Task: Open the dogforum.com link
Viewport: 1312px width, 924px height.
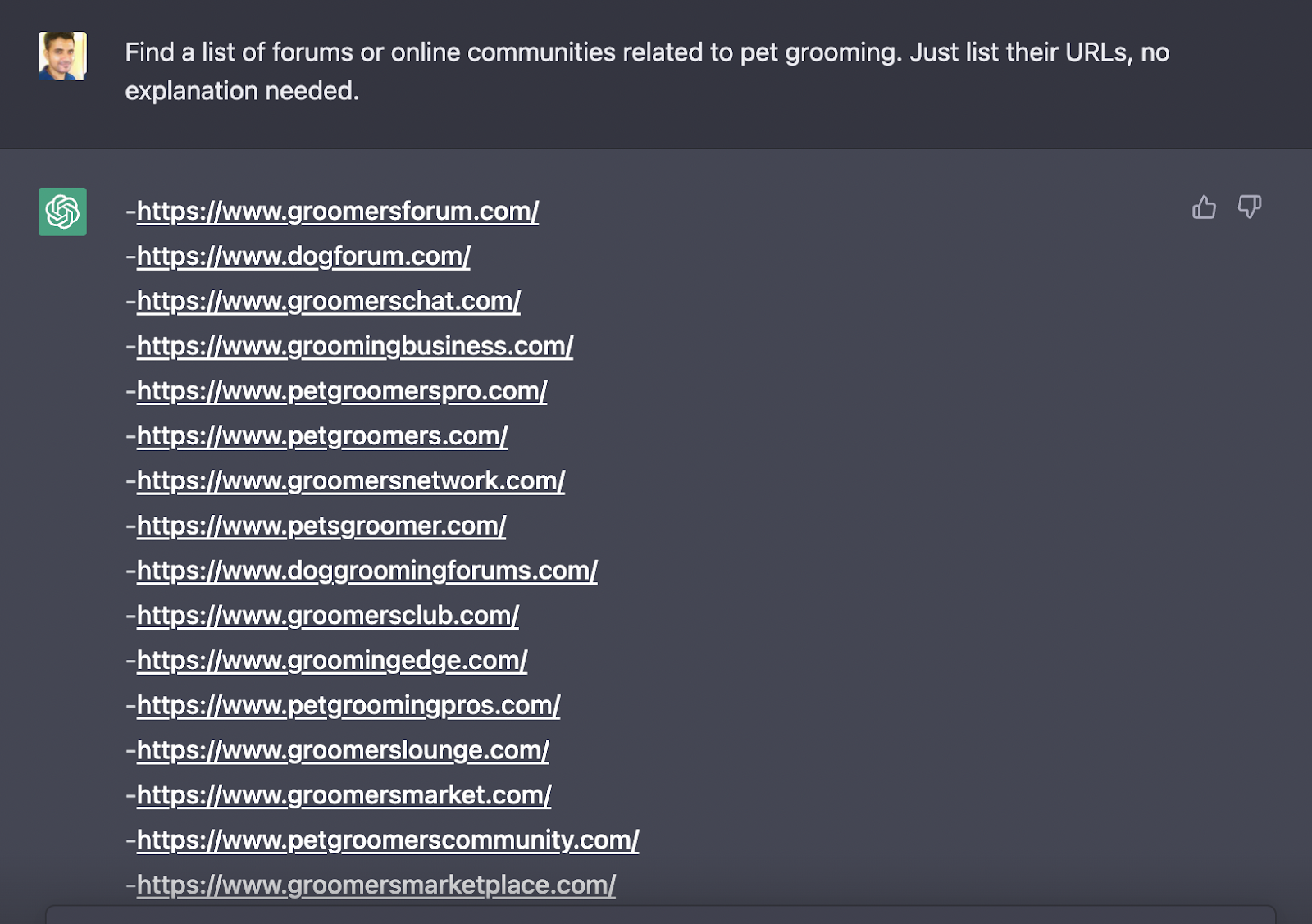Action: 303,257
